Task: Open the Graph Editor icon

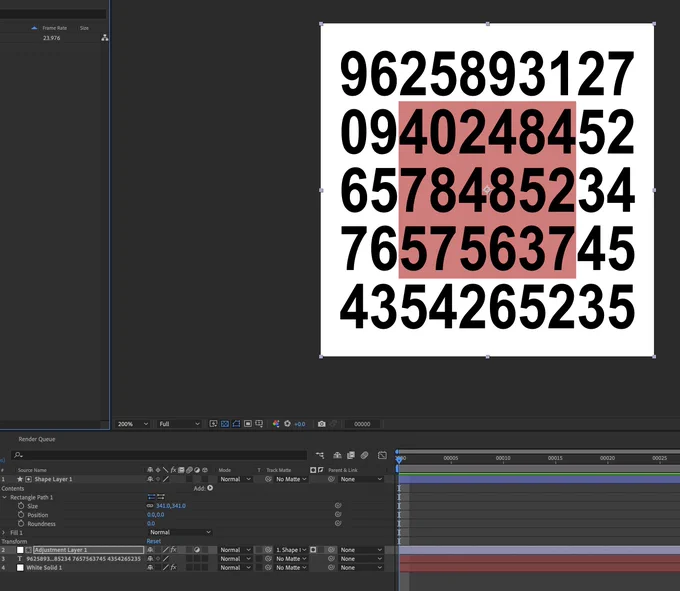Action: pyautogui.click(x=382, y=455)
